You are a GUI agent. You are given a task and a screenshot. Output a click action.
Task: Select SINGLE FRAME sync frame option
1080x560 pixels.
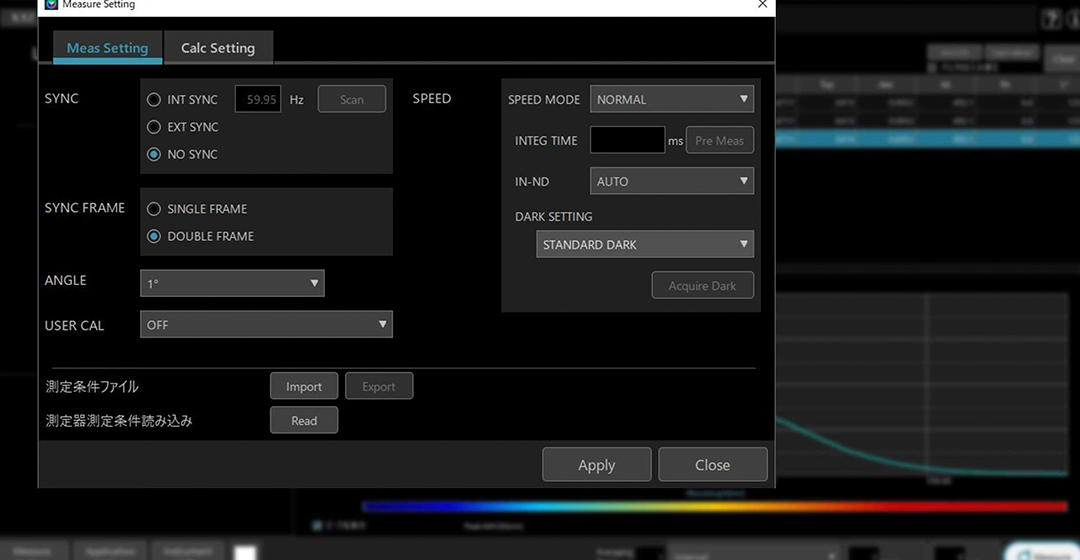[x=154, y=209]
